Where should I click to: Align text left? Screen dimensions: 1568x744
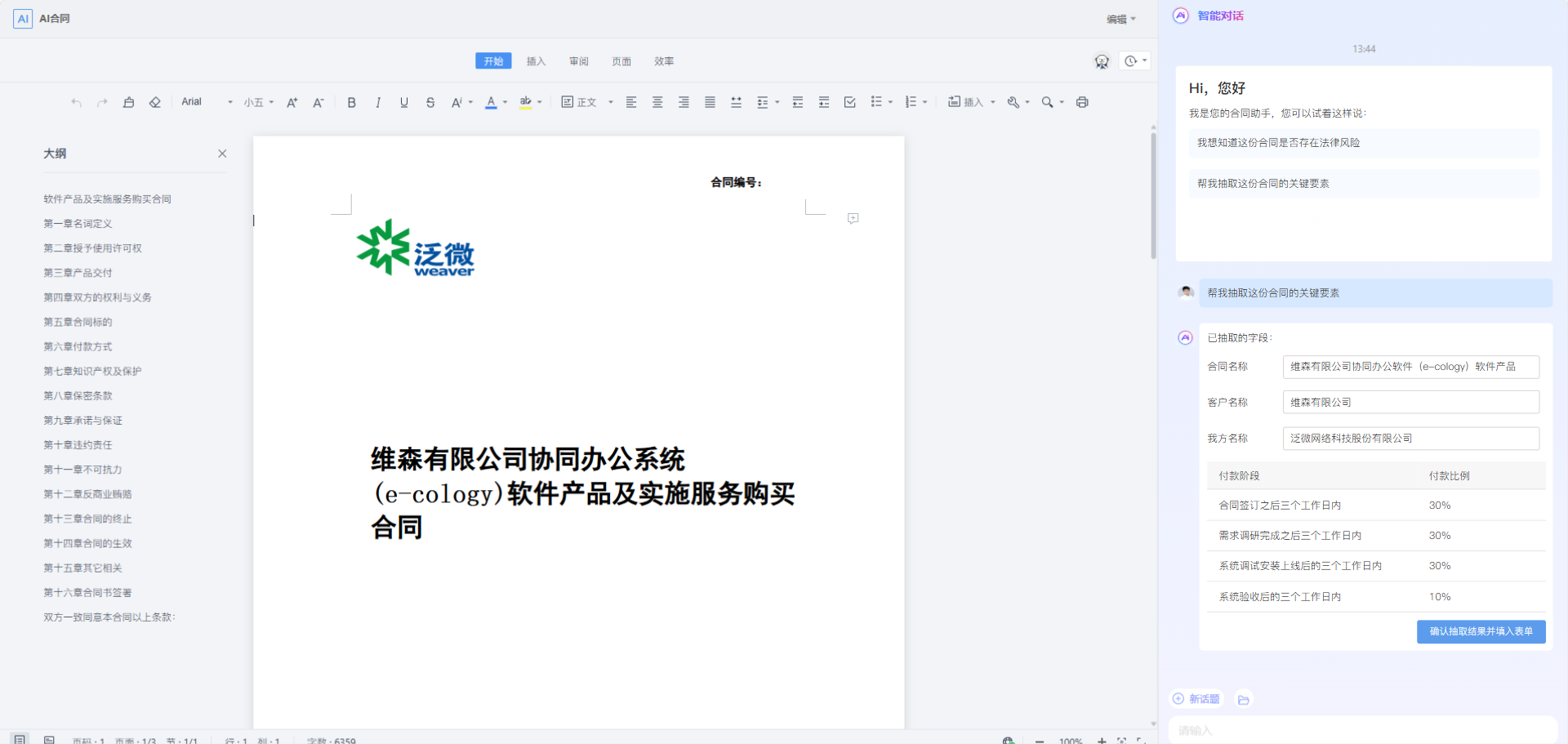(x=631, y=102)
